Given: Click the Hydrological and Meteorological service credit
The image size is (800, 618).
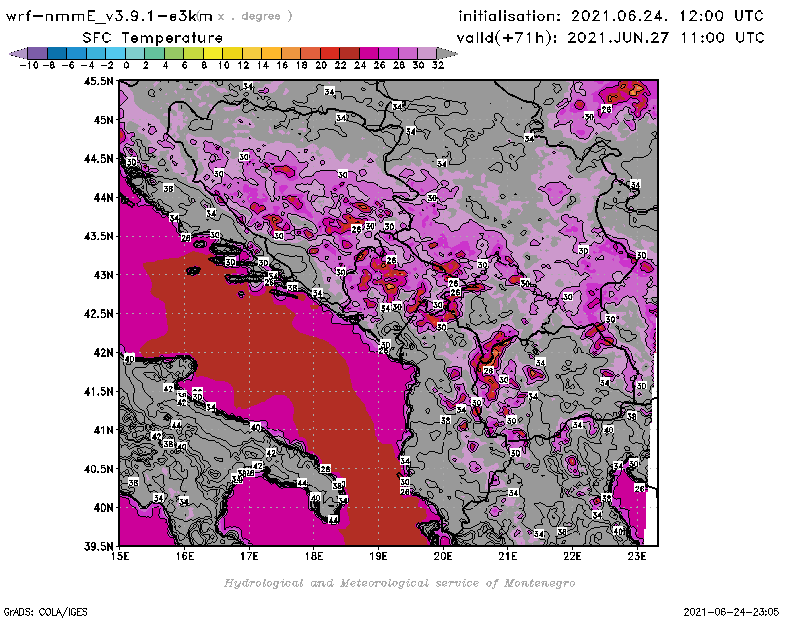Looking at the screenshot, I should click(x=399, y=583).
